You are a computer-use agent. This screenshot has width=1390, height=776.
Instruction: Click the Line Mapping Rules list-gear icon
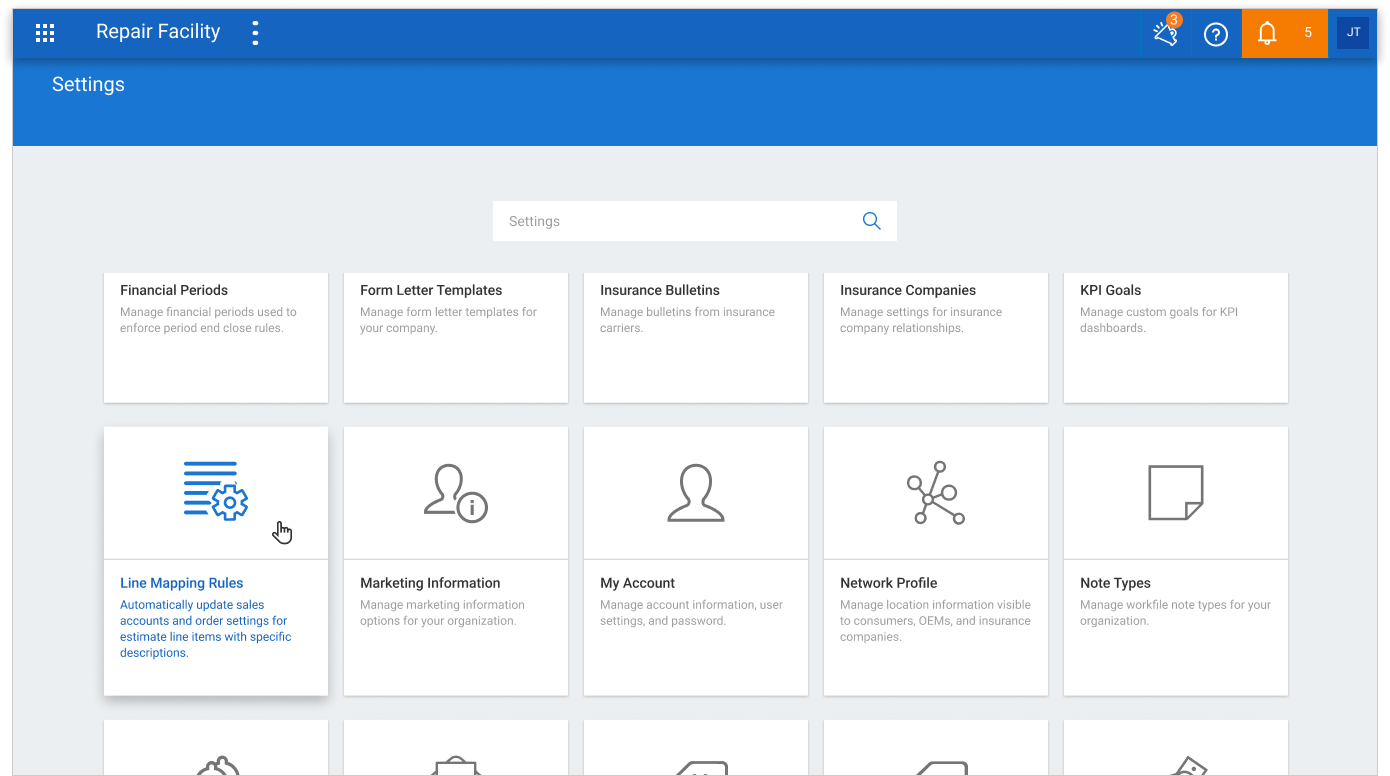(216, 490)
